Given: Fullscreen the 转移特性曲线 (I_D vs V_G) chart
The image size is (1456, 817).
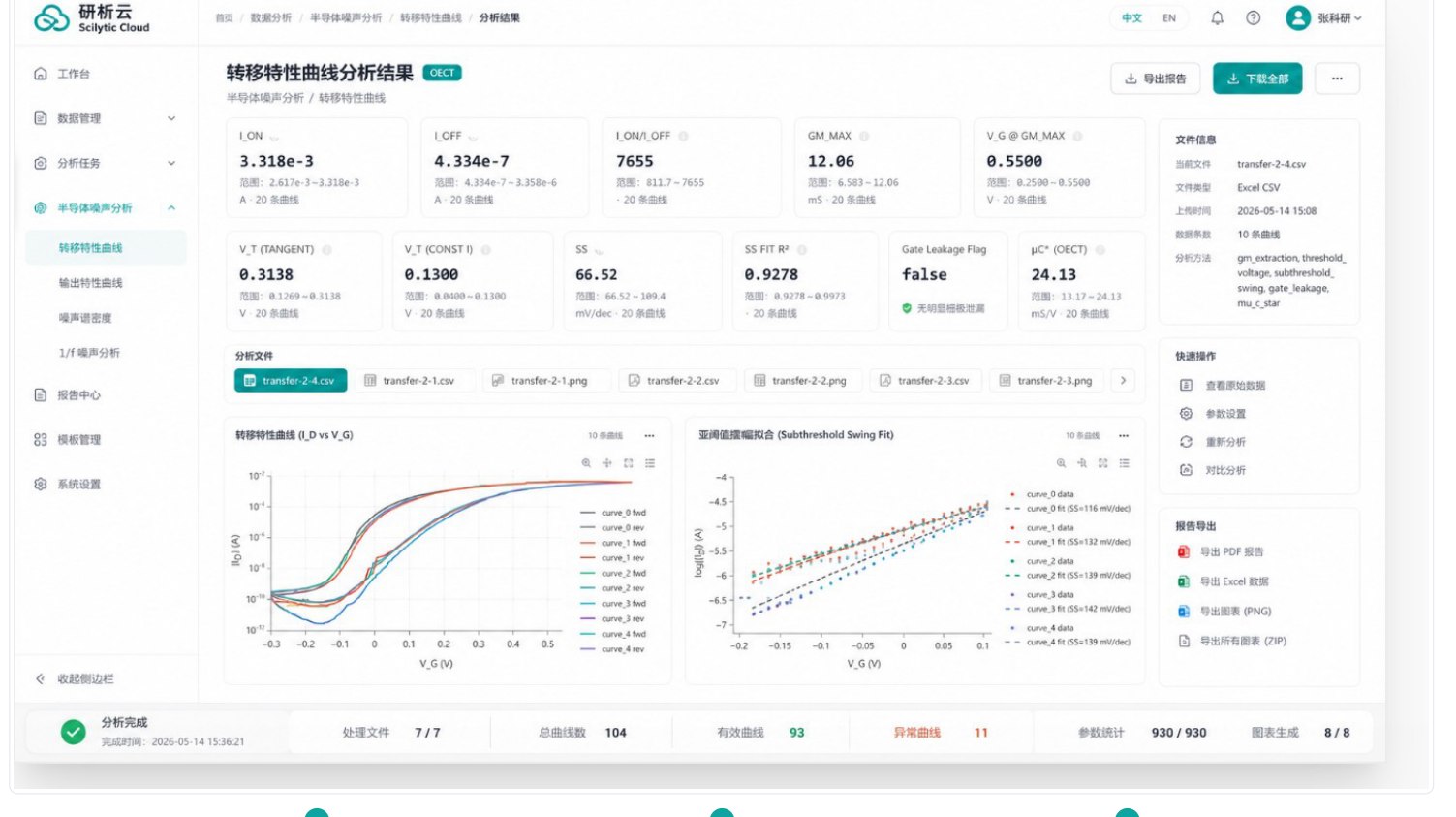Looking at the screenshot, I should point(629,463).
